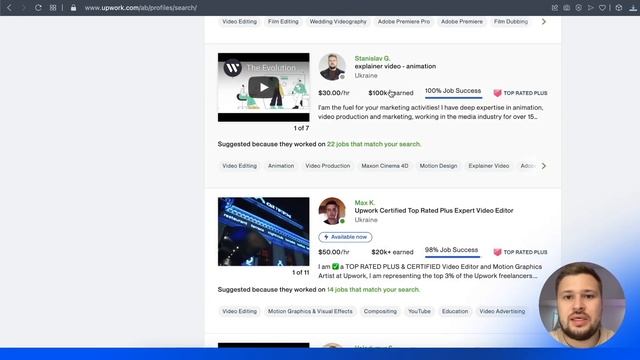This screenshot has width=640, height=360.
Task: Click the '$50.00/hr' rate text
Action: [334, 252]
